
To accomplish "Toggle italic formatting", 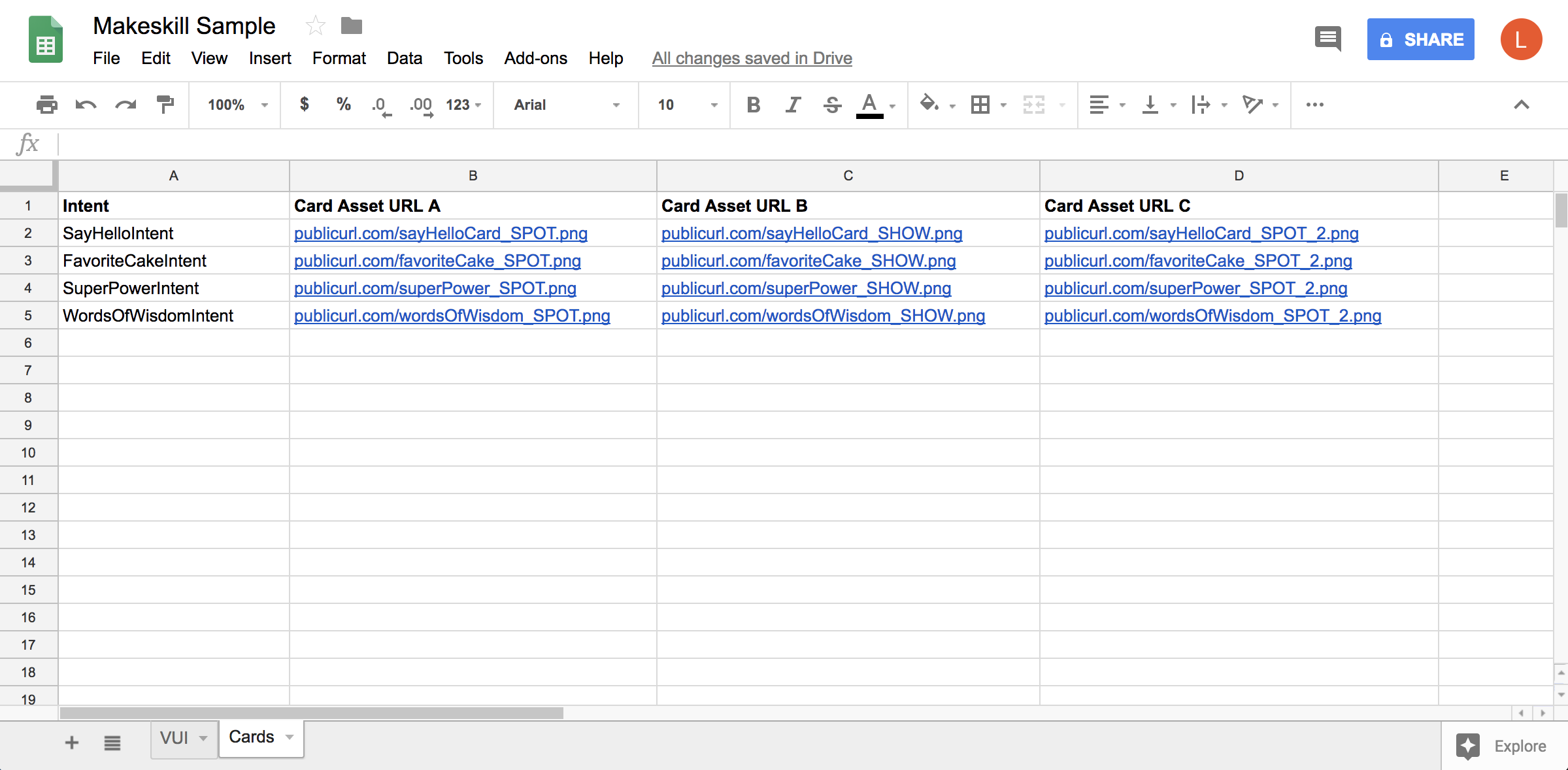I will click(792, 105).
